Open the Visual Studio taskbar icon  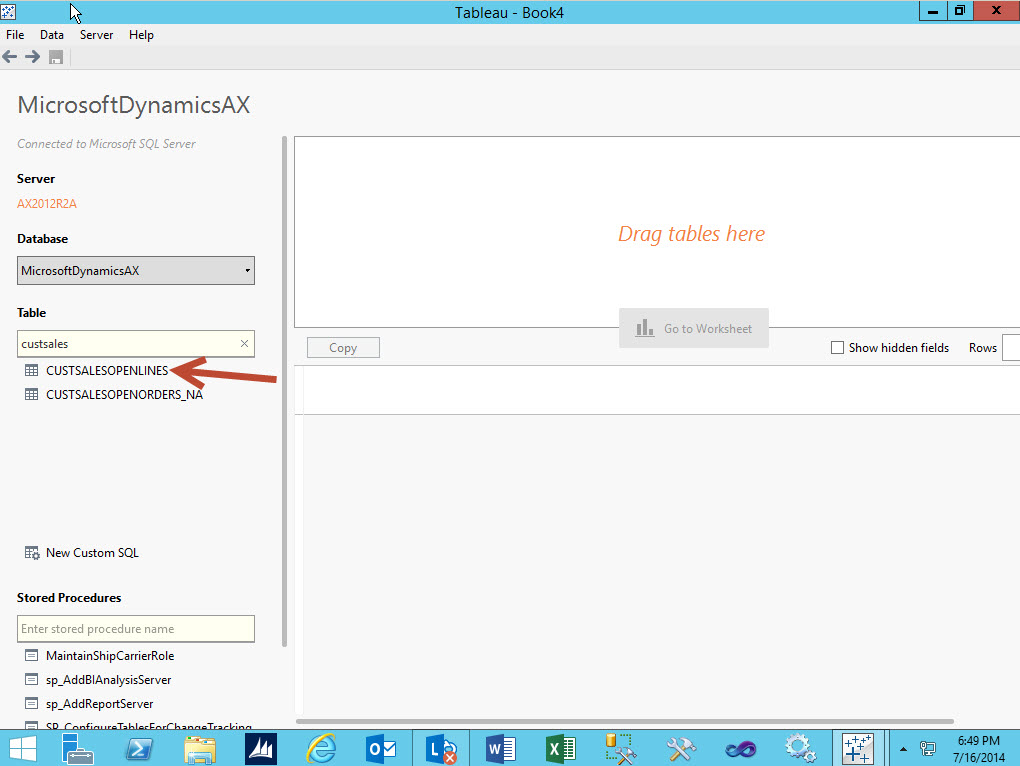740,749
